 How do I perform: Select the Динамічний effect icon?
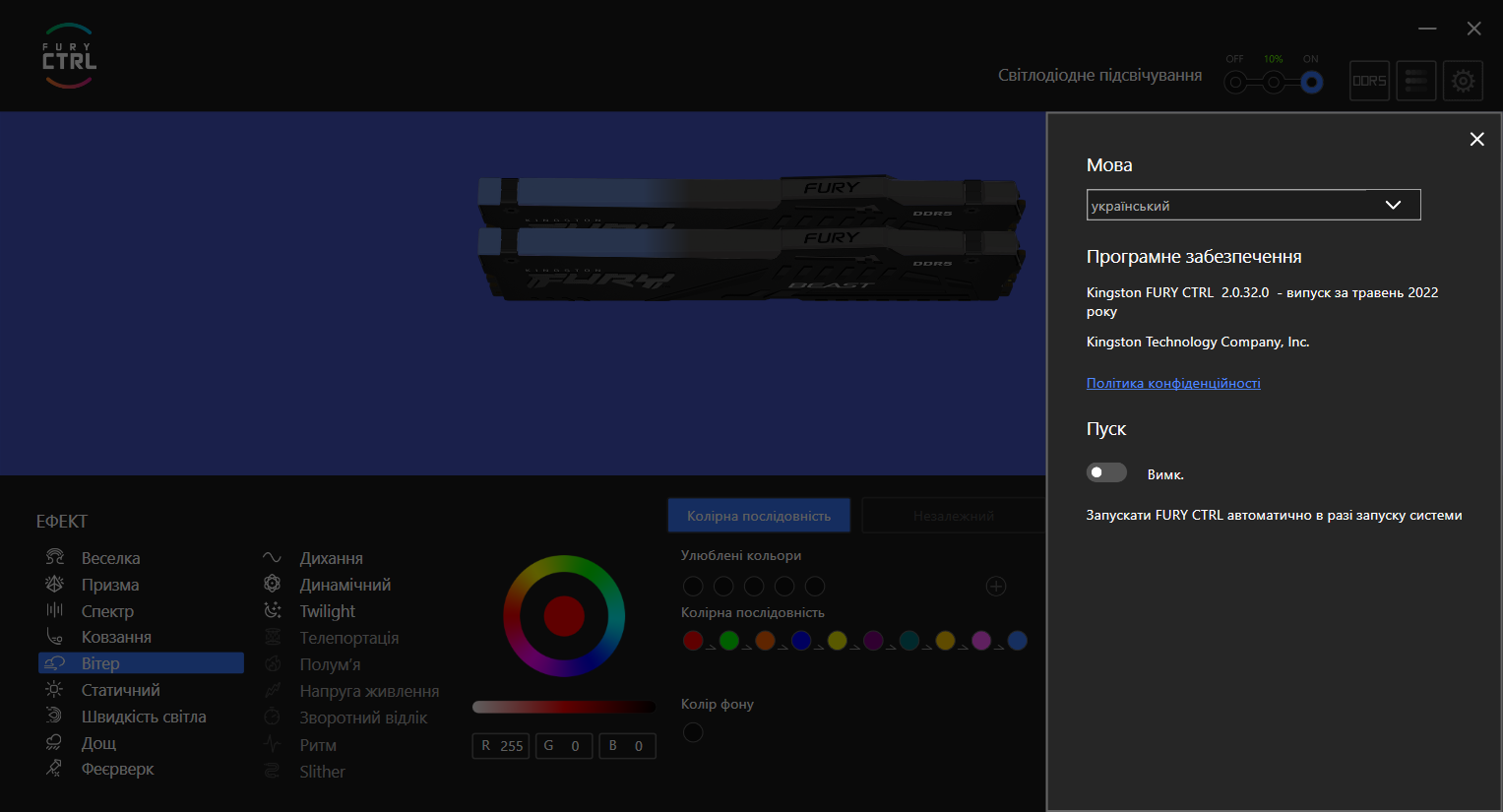tap(273, 585)
